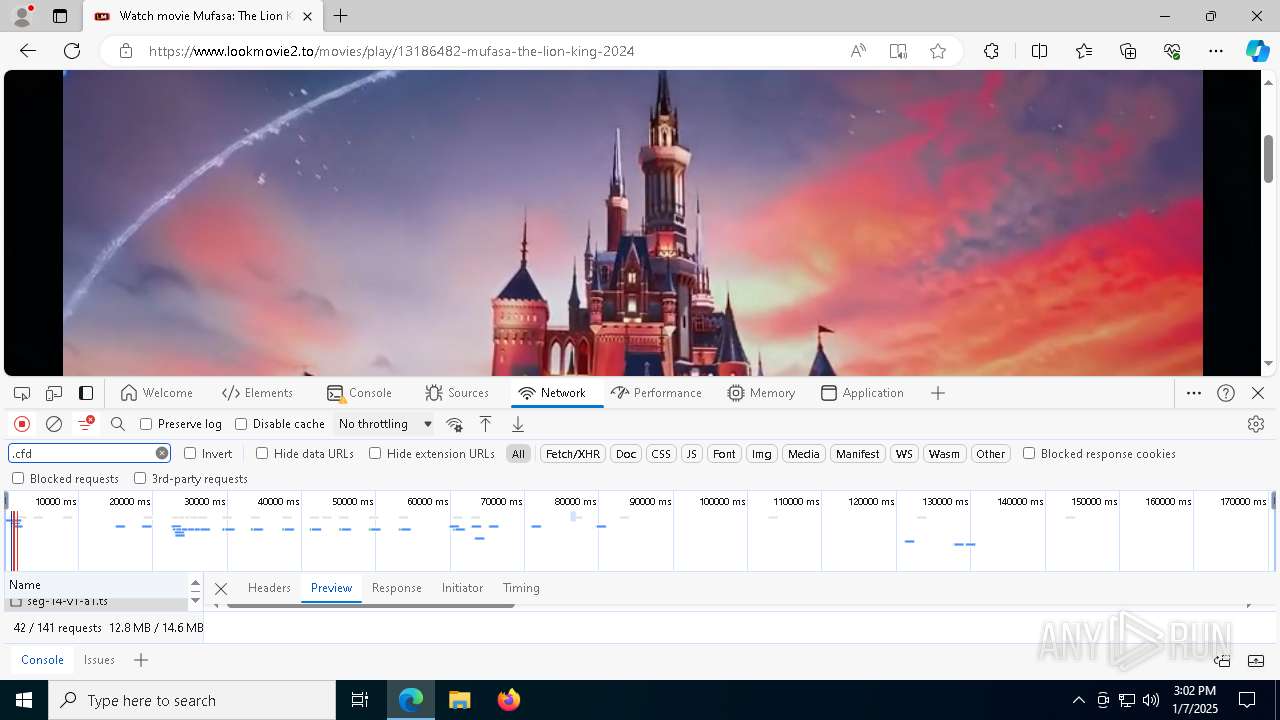Toggle split screen icon
The image size is (1280, 720).
pos(1039,51)
